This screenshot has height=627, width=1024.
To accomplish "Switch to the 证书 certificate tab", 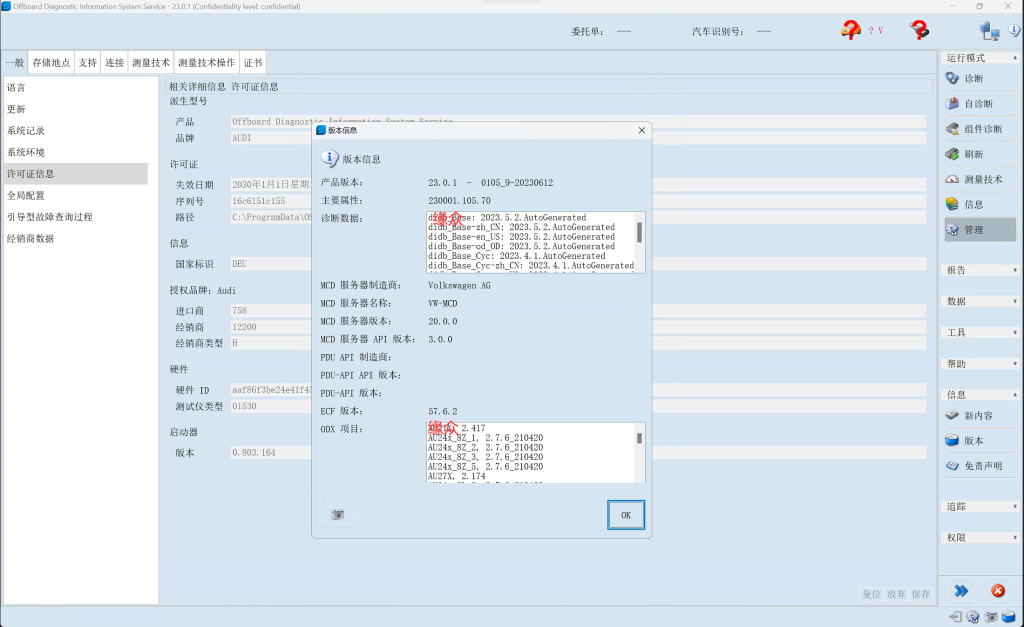I will (x=253, y=62).
